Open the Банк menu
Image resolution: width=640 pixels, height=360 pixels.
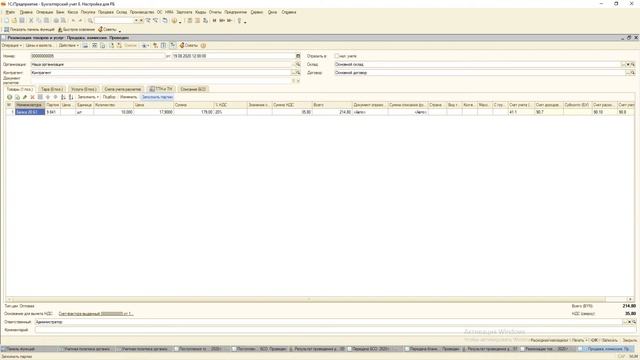point(60,12)
